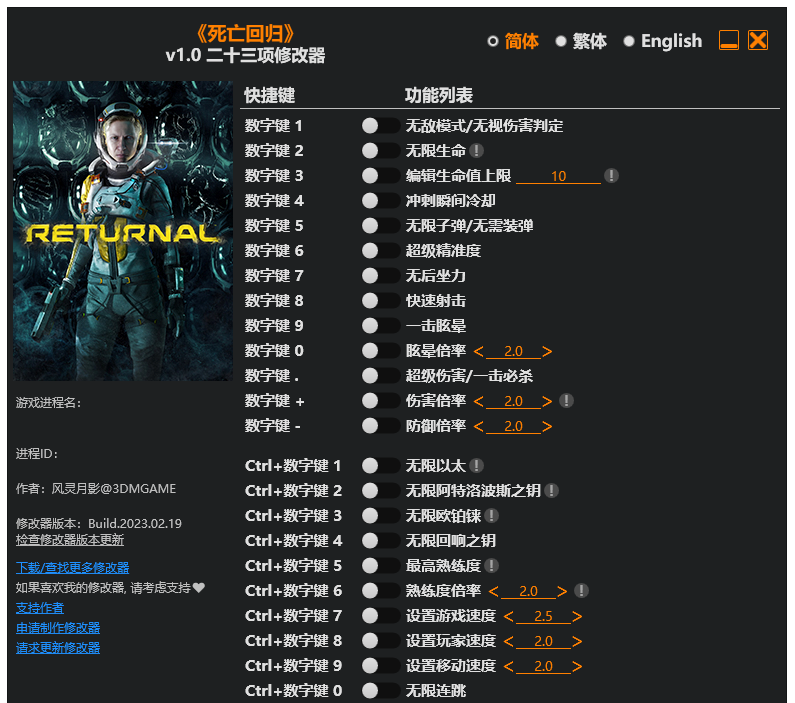Turn on 一击眩晕 switch

tap(381, 325)
